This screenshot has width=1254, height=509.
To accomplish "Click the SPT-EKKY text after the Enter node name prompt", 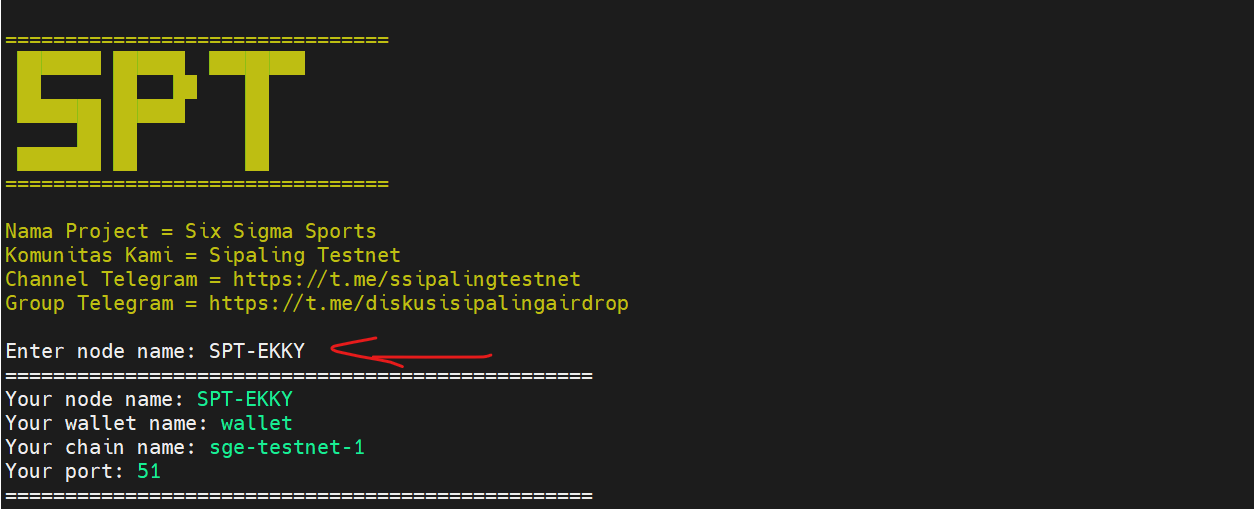I will pyautogui.click(x=256, y=351).
